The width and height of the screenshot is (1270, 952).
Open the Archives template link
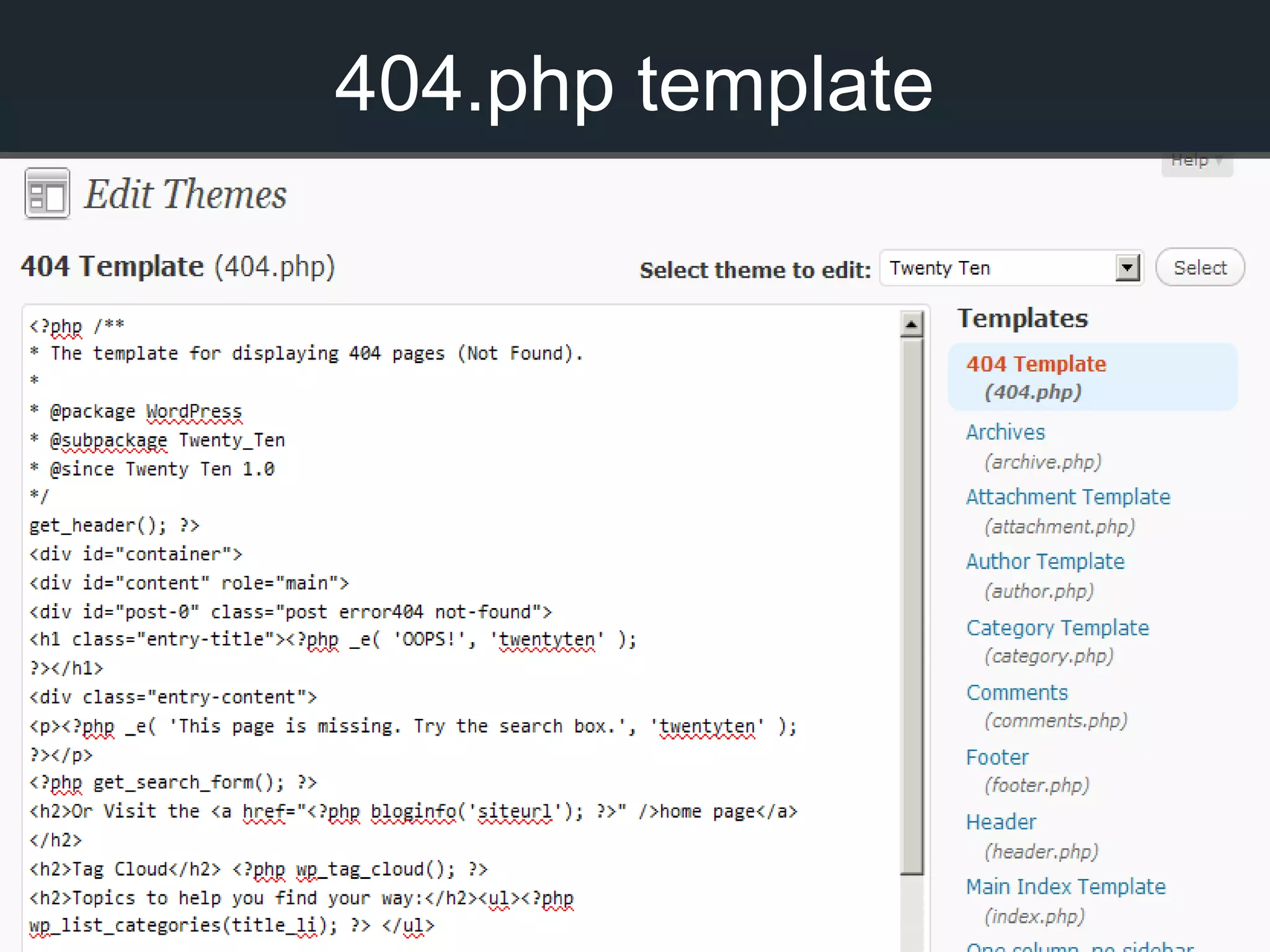[1005, 432]
